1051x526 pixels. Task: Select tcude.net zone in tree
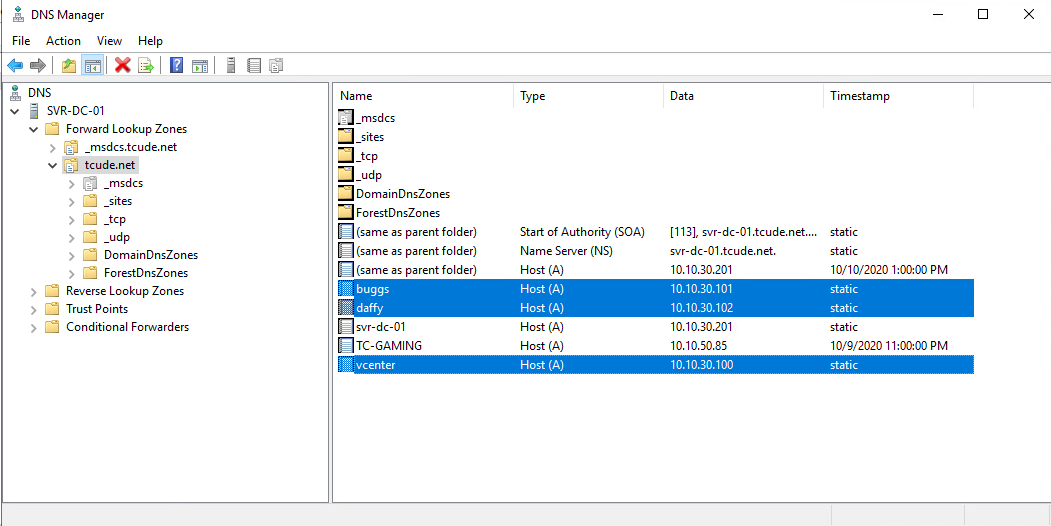click(x=111, y=165)
